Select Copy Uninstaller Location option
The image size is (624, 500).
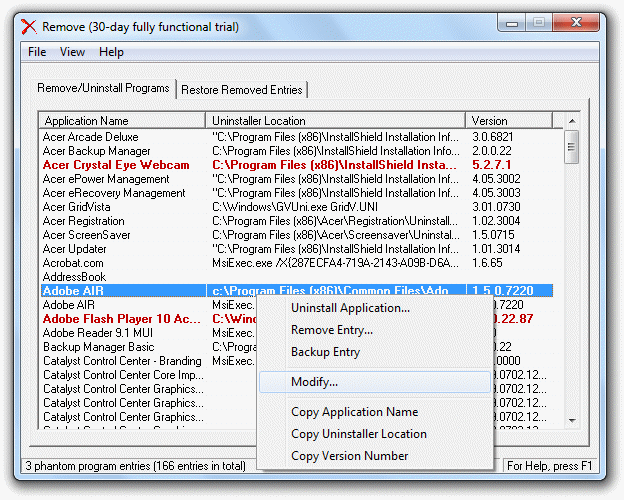pyautogui.click(x=358, y=434)
